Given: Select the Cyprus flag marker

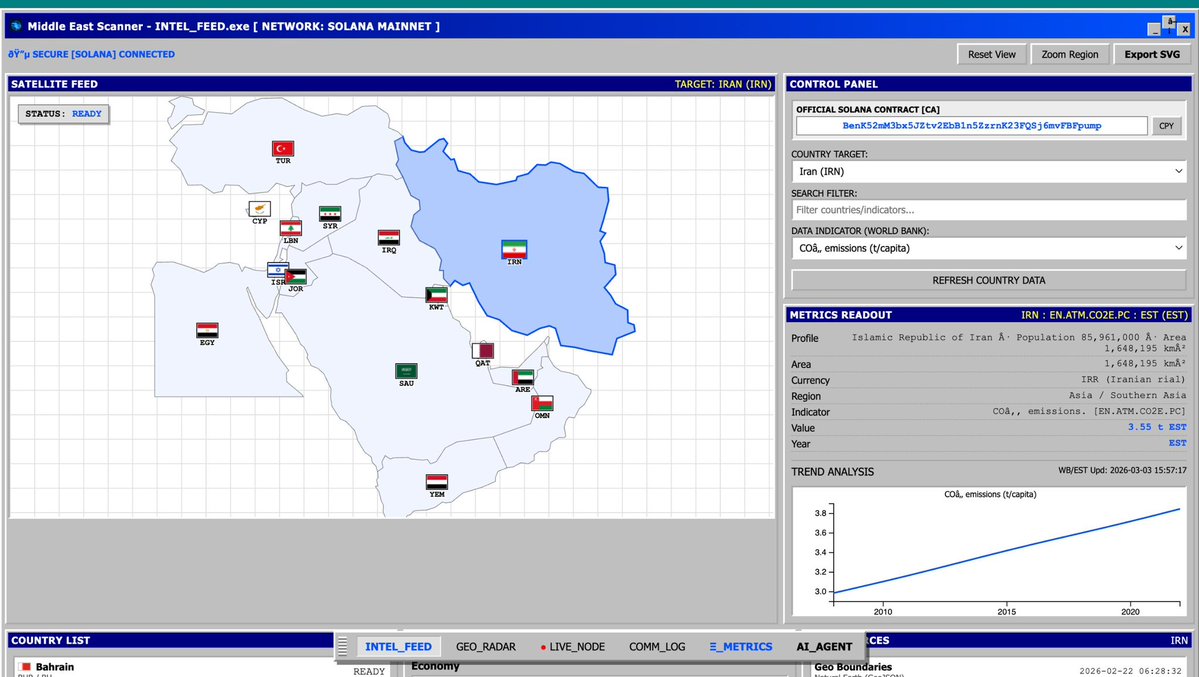Looking at the screenshot, I should pos(259,209).
